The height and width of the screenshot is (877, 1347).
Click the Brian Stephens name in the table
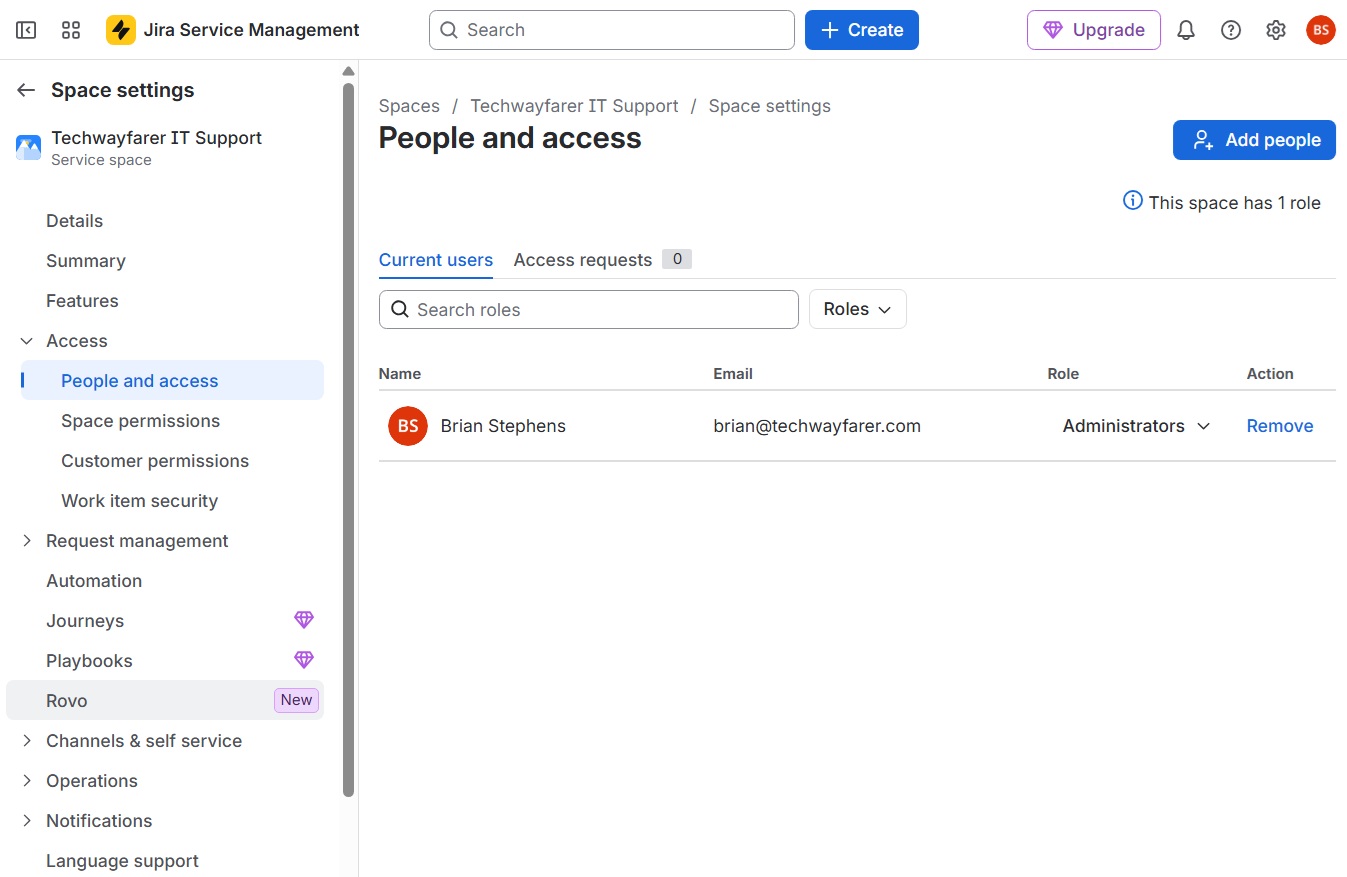tap(503, 426)
